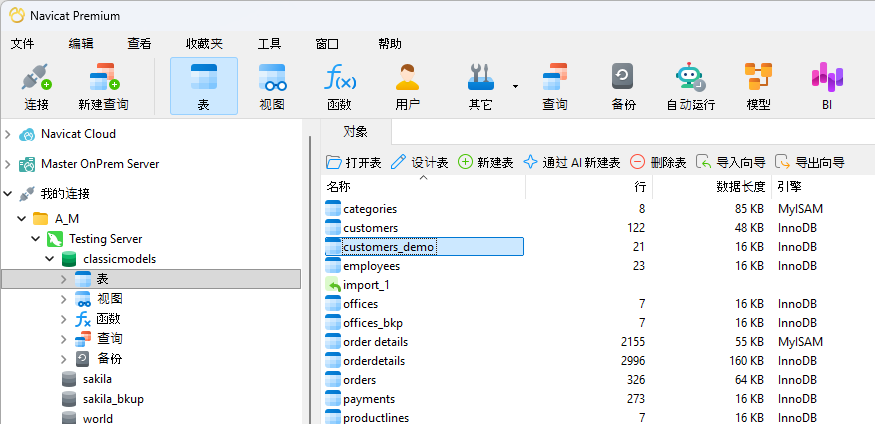Select the 表 (Table) toolbar button
Image resolution: width=875 pixels, height=424 pixels.
point(204,86)
